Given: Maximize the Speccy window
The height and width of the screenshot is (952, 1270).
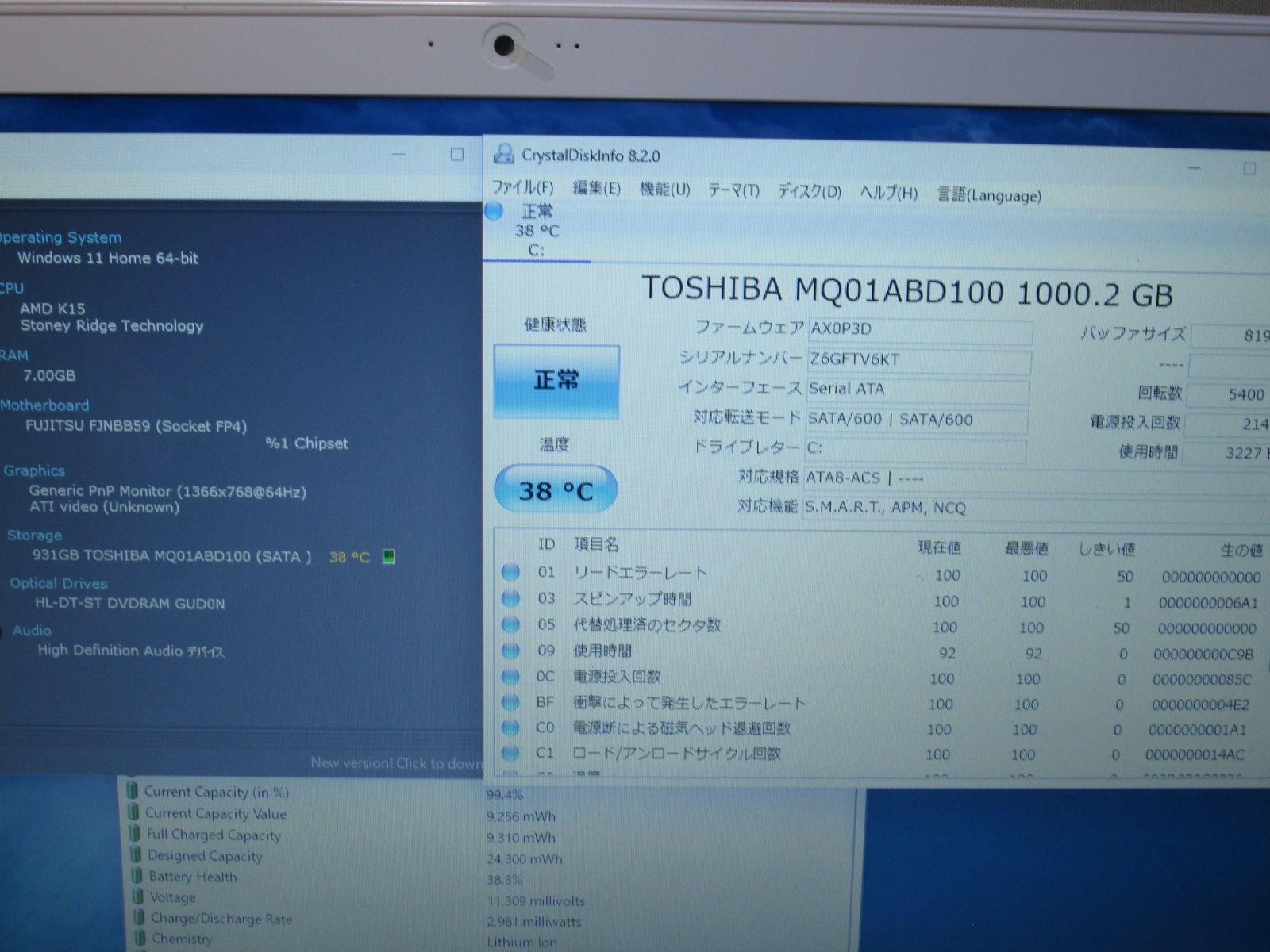Looking at the screenshot, I should click(x=456, y=154).
